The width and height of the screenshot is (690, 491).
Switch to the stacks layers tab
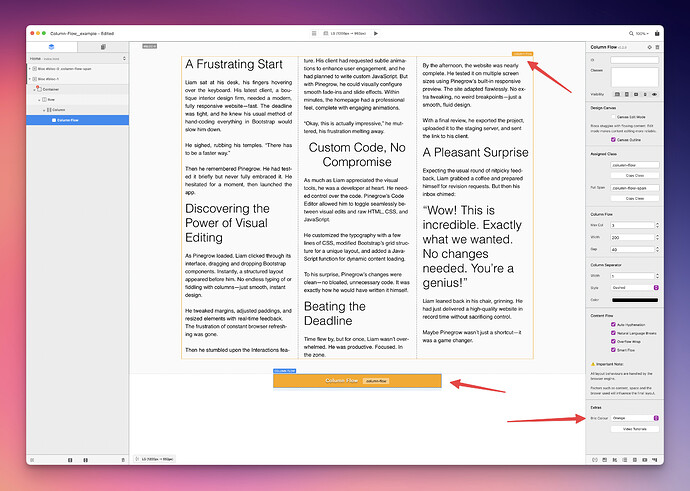pyautogui.click(x=53, y=47)
